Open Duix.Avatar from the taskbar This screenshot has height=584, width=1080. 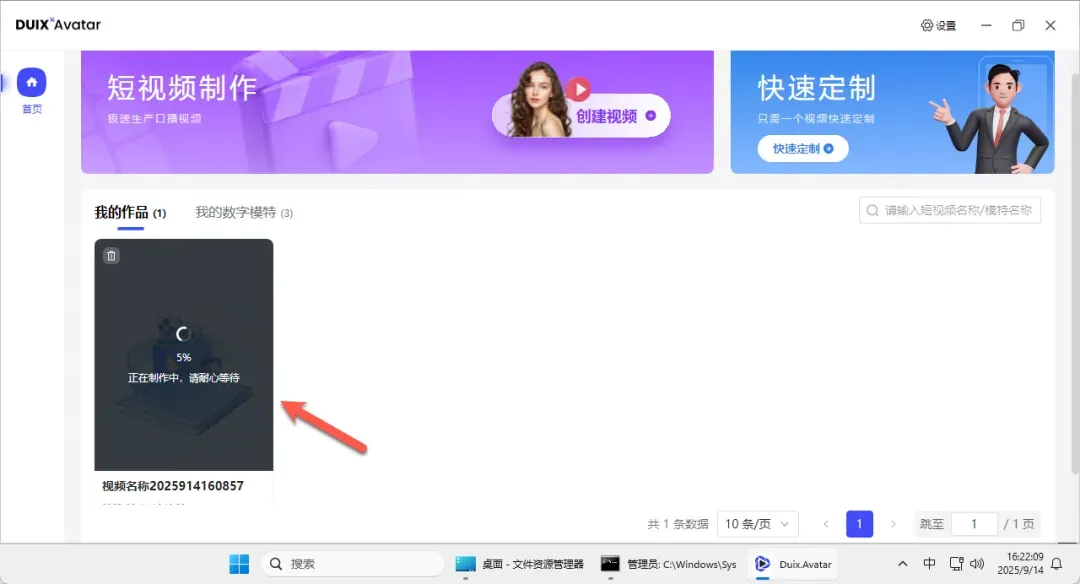794,564
